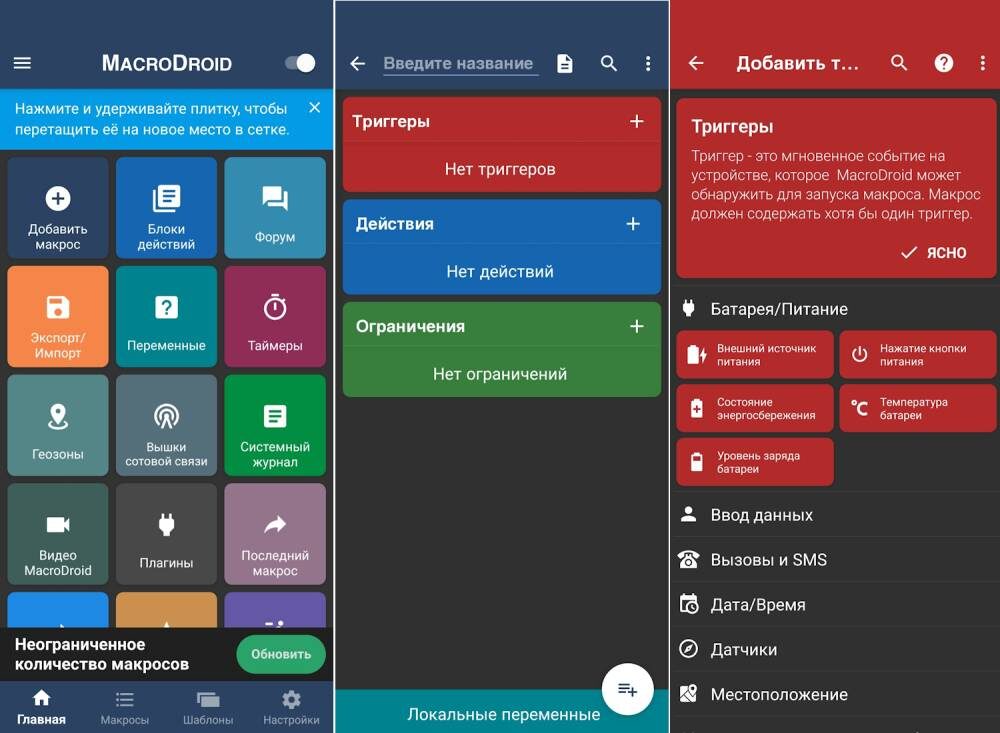The height and width of the screenshot is (733, 1000).
Task: Open the help question-mark icon
Action: 944,63
